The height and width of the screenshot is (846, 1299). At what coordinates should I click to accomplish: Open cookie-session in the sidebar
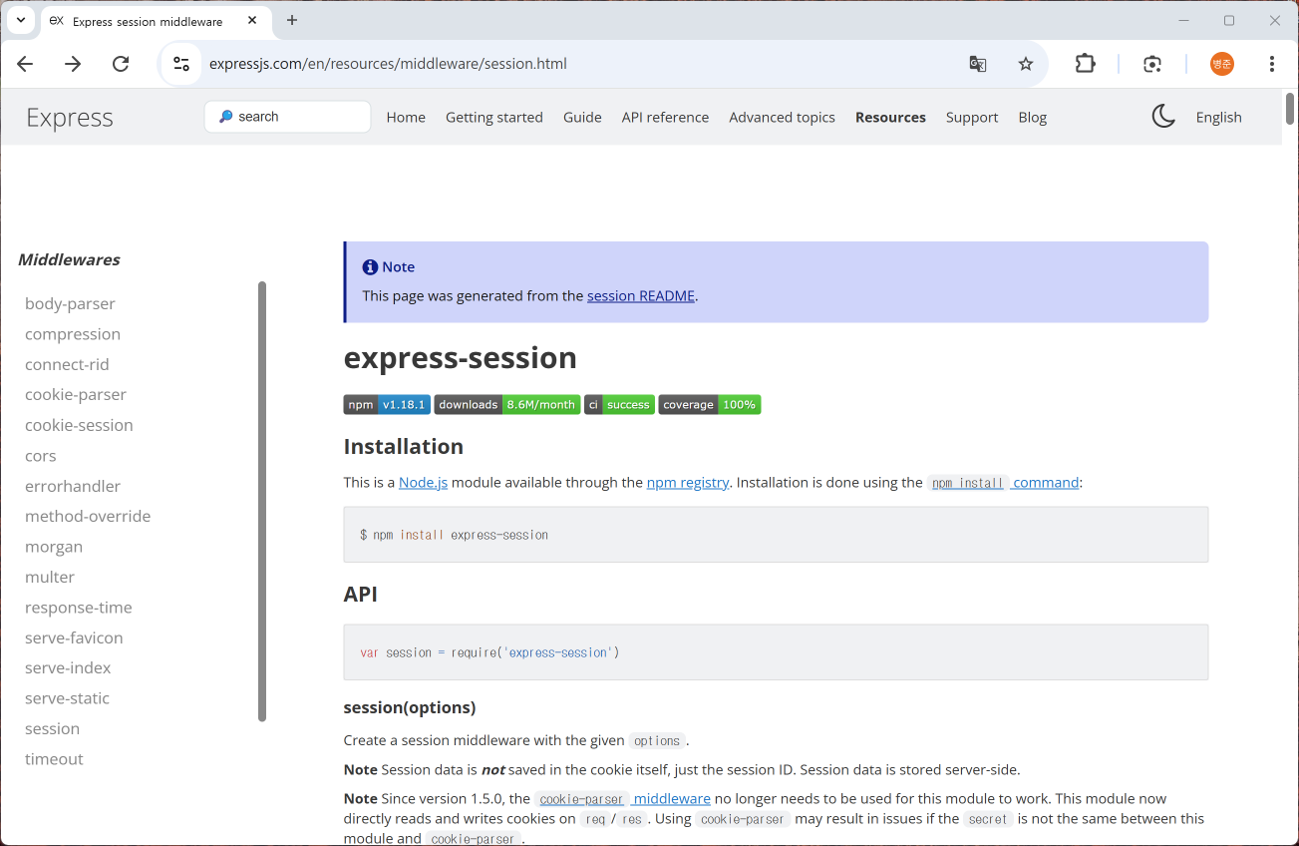(79, 425)
